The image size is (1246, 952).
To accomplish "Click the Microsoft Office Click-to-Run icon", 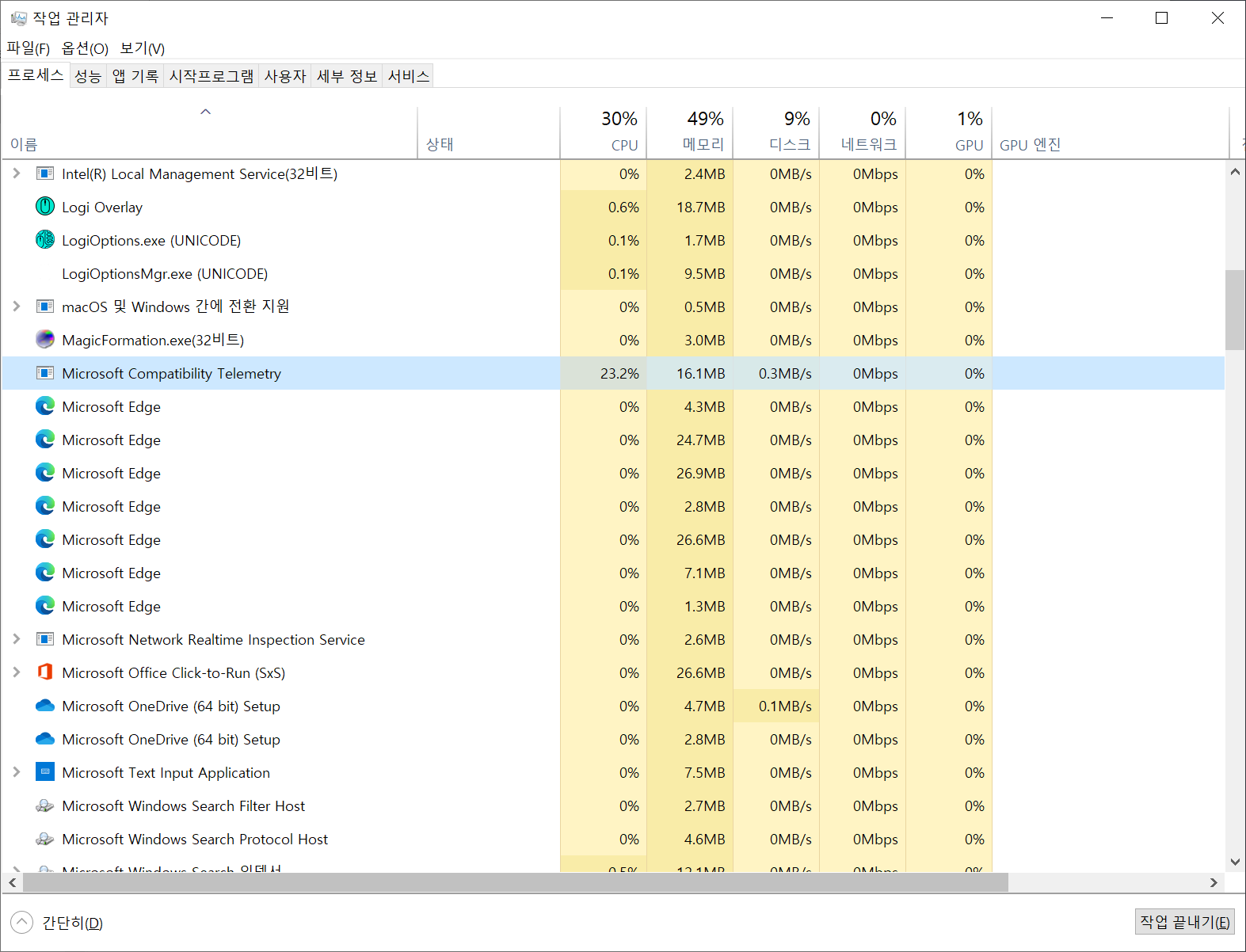I will [x=45, y=672].
